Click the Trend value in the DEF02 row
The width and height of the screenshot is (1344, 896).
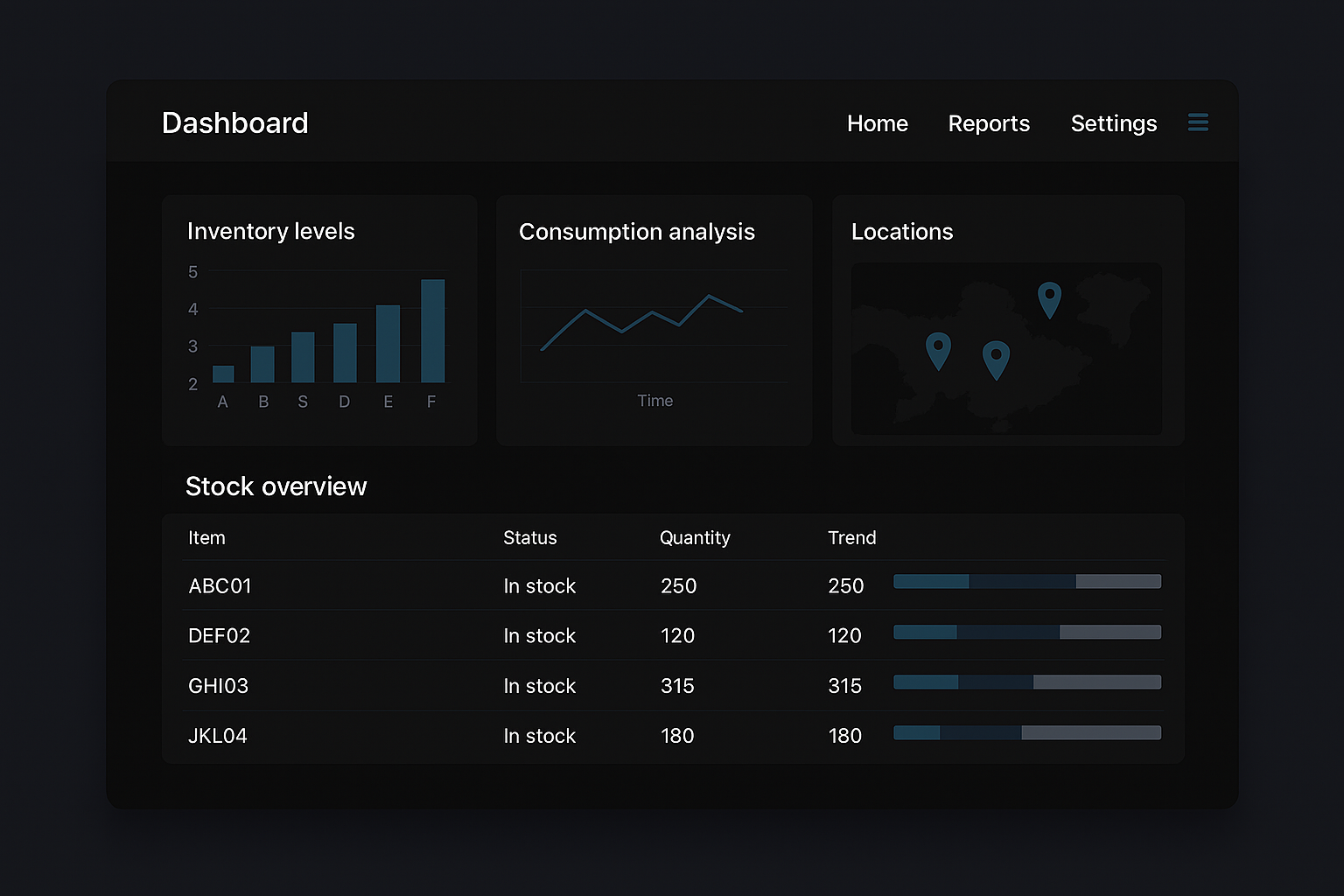coord(844,635)
